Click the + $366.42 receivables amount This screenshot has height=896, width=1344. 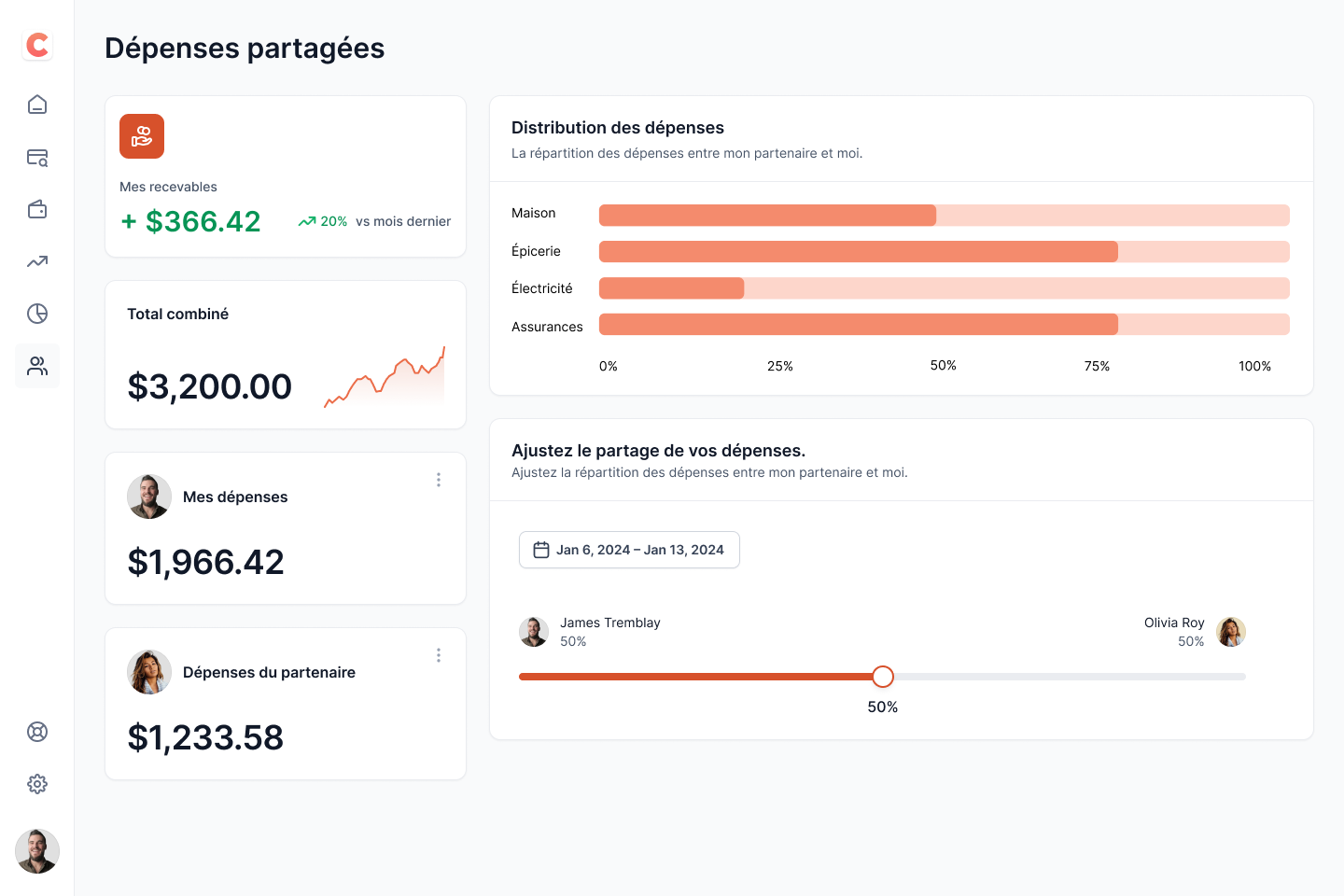191,221
